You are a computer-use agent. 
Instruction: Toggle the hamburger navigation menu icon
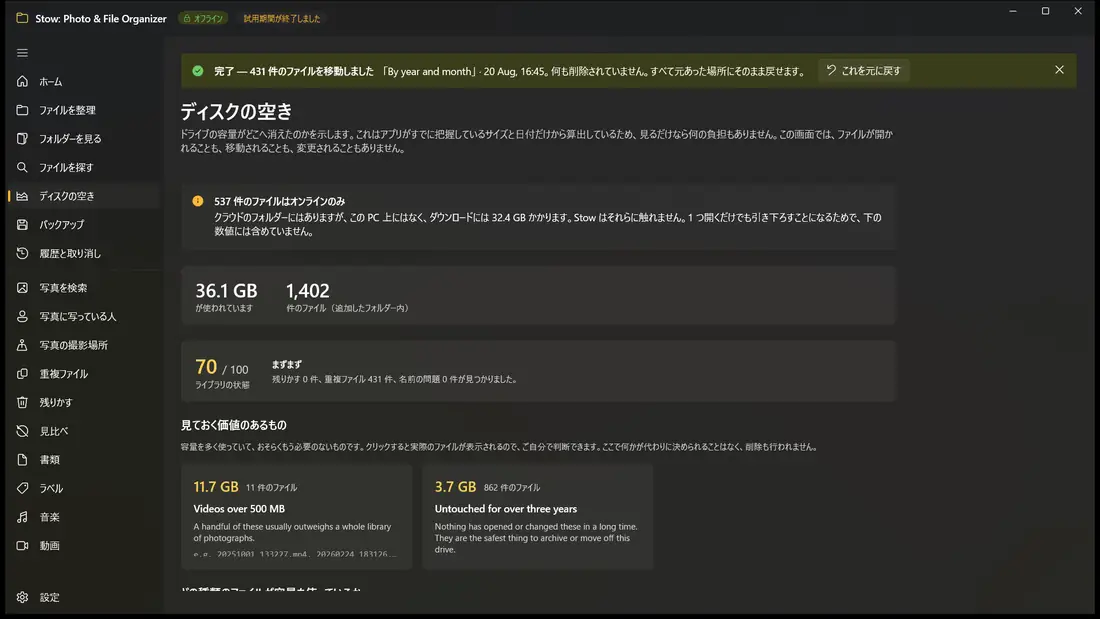pyautogui.click(x=22, y=53)
